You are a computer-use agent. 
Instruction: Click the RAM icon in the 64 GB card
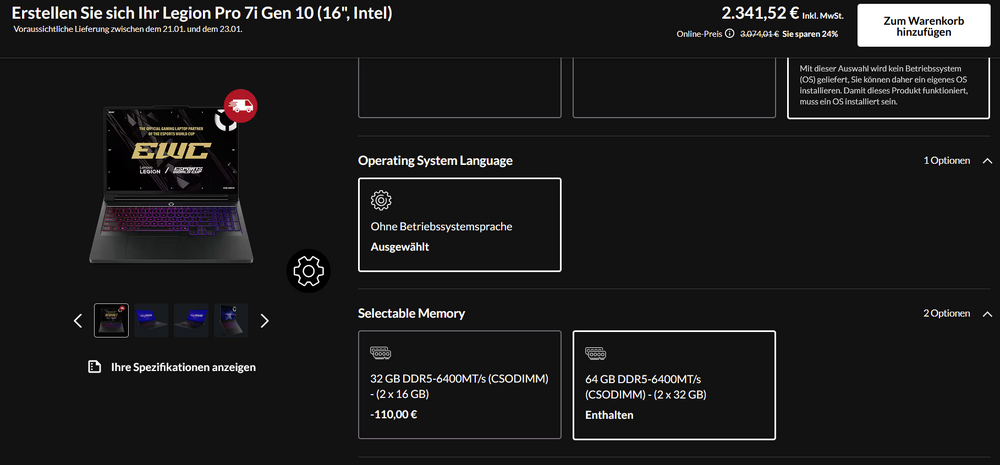click(x=595, y=353)
